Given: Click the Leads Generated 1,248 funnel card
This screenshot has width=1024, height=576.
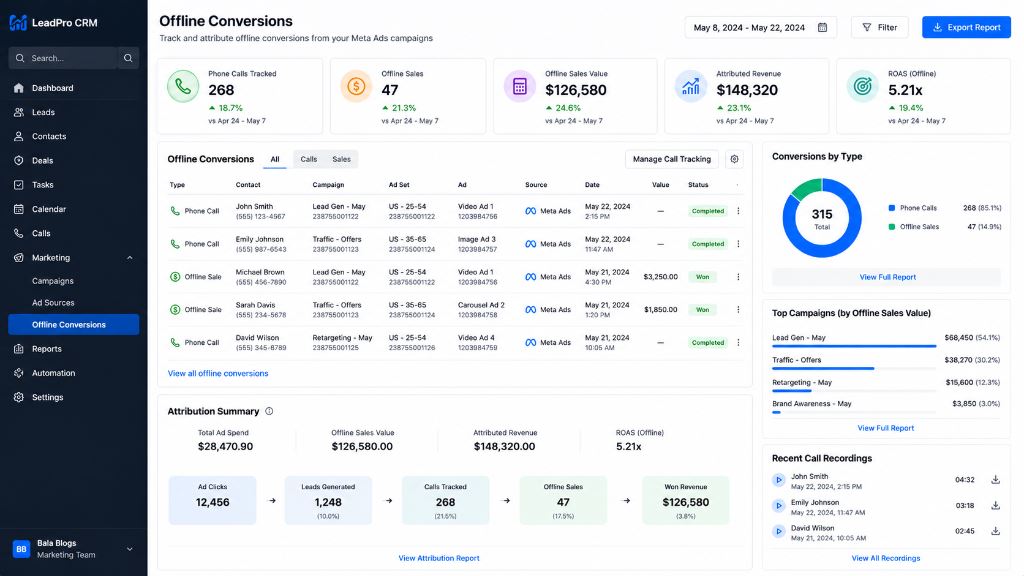Looking at the screenshot, I should 328,501.
